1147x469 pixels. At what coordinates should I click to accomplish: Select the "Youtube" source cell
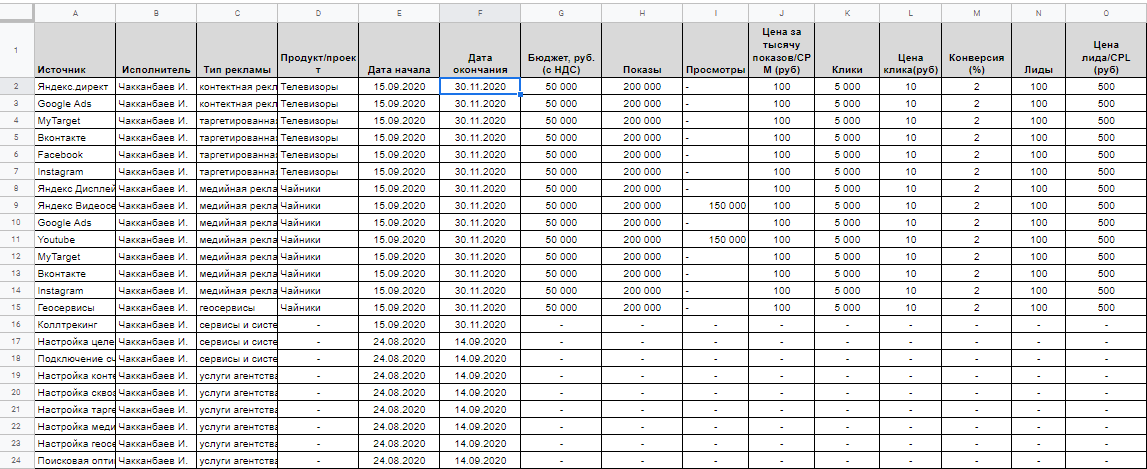(x=75, y=240)
